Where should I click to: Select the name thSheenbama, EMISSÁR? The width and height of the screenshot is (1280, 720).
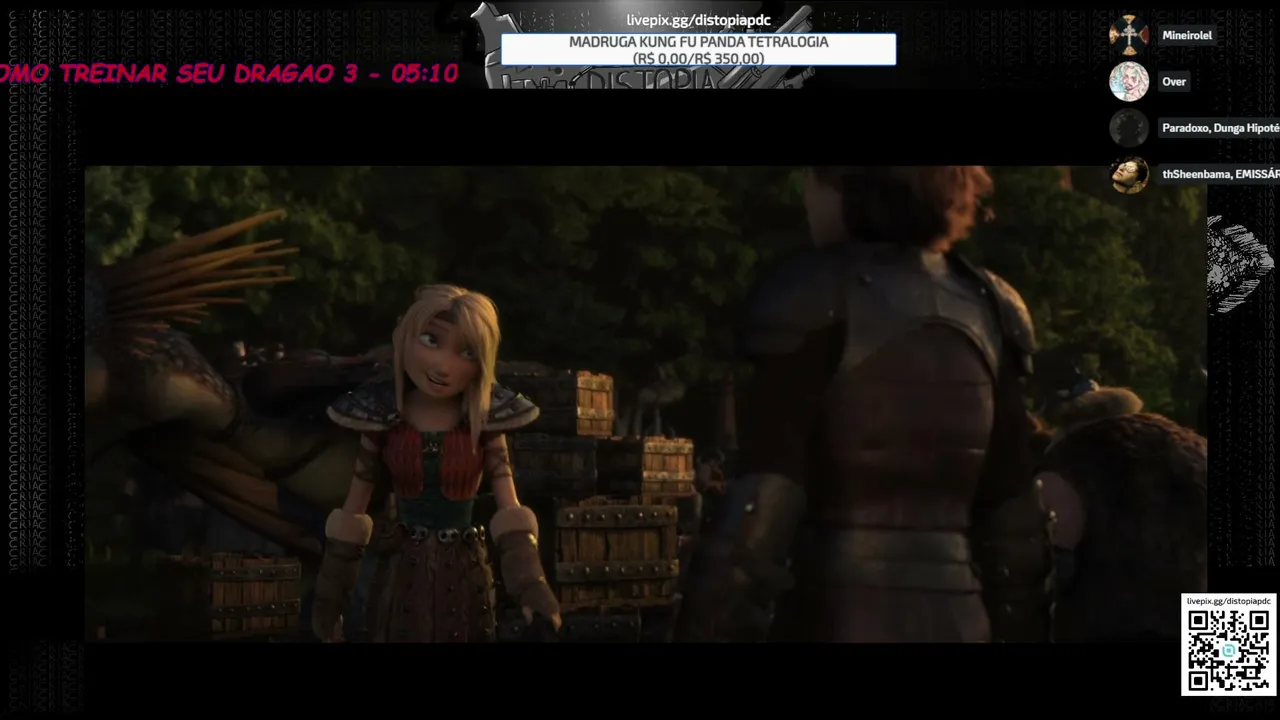pos(1220,174)
